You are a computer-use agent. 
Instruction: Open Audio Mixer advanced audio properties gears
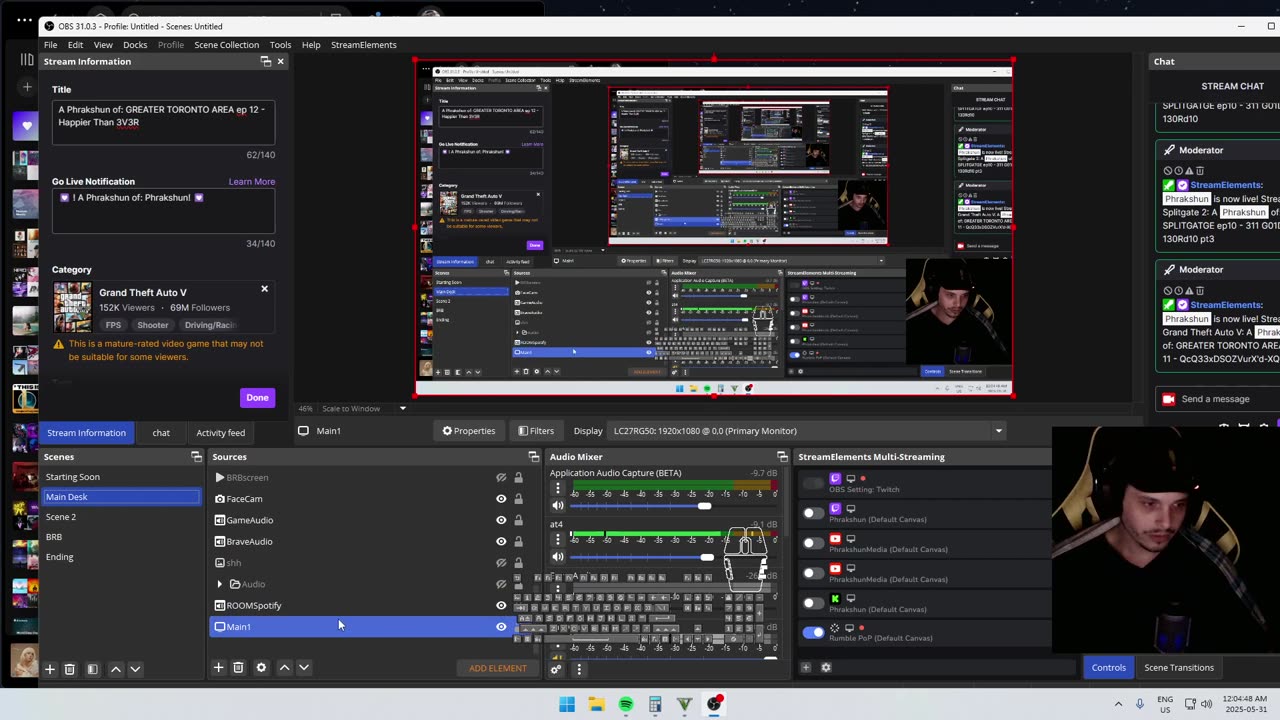[556, 669]
